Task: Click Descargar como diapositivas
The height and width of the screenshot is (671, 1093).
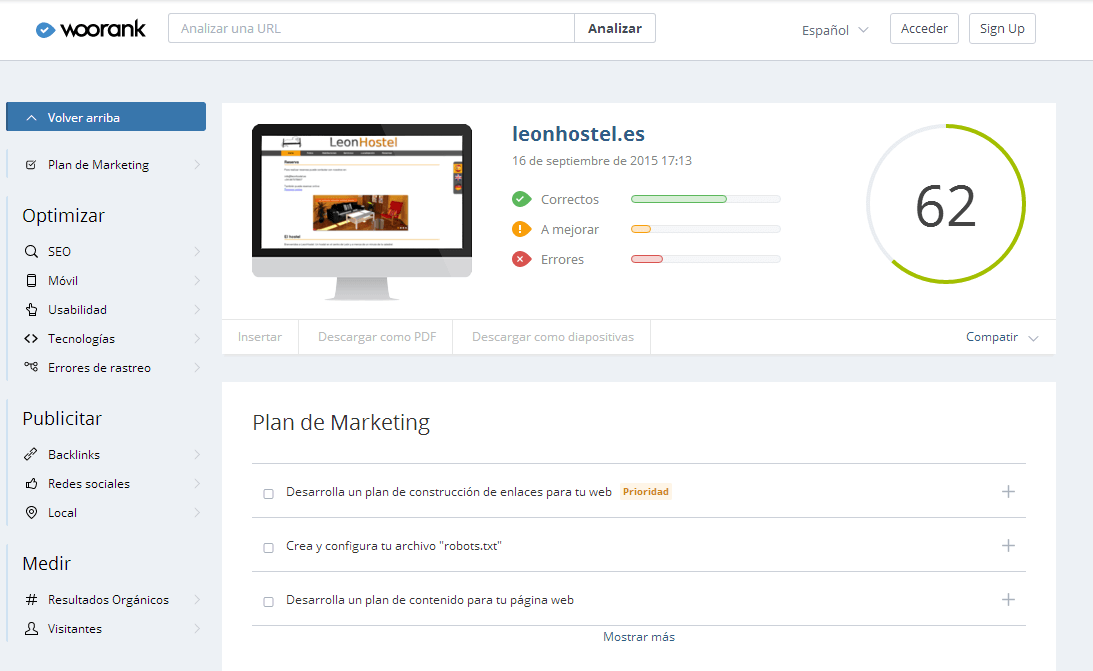Action: click(552, 337)
